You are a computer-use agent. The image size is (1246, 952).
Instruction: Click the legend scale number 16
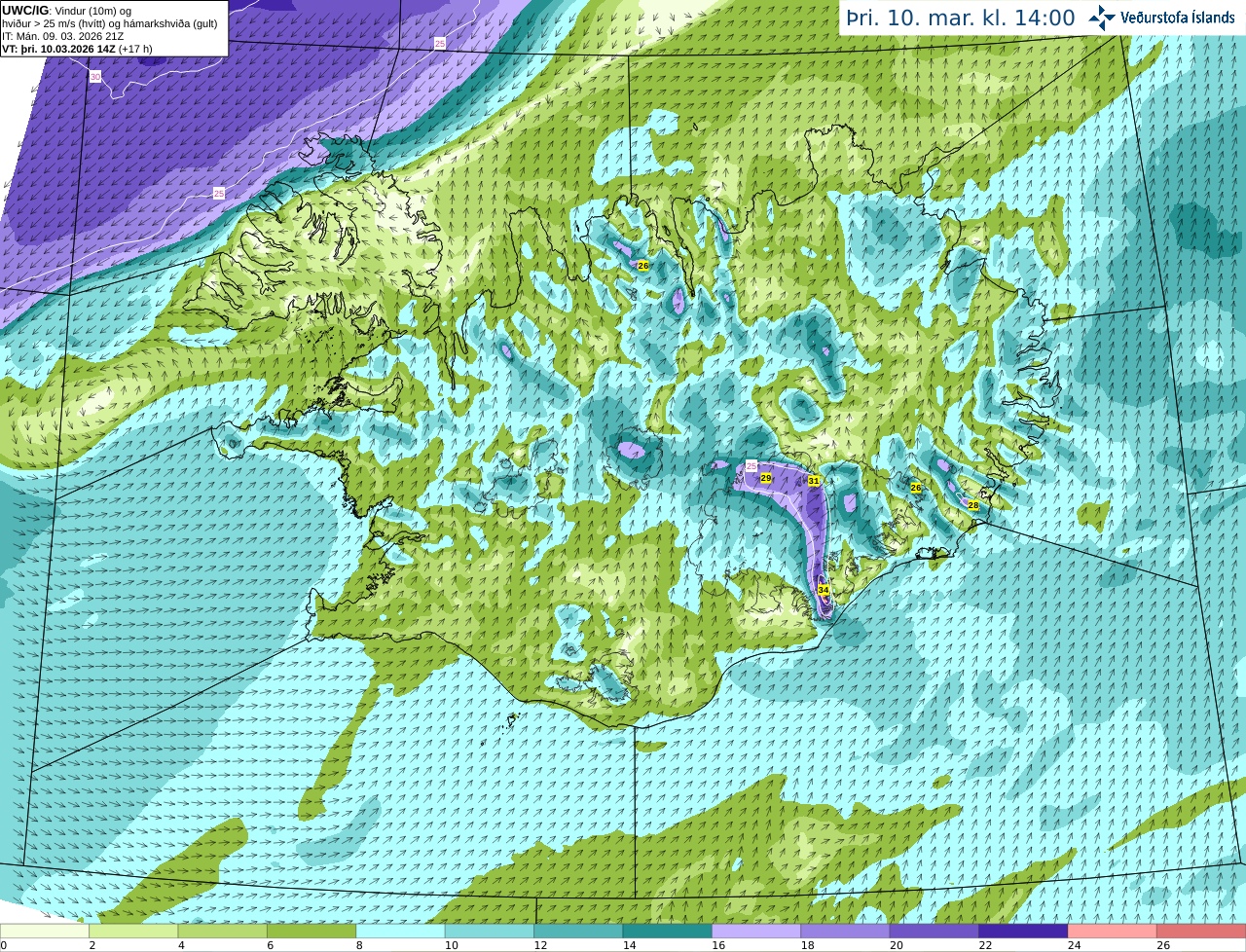click(x=718, y=945)
